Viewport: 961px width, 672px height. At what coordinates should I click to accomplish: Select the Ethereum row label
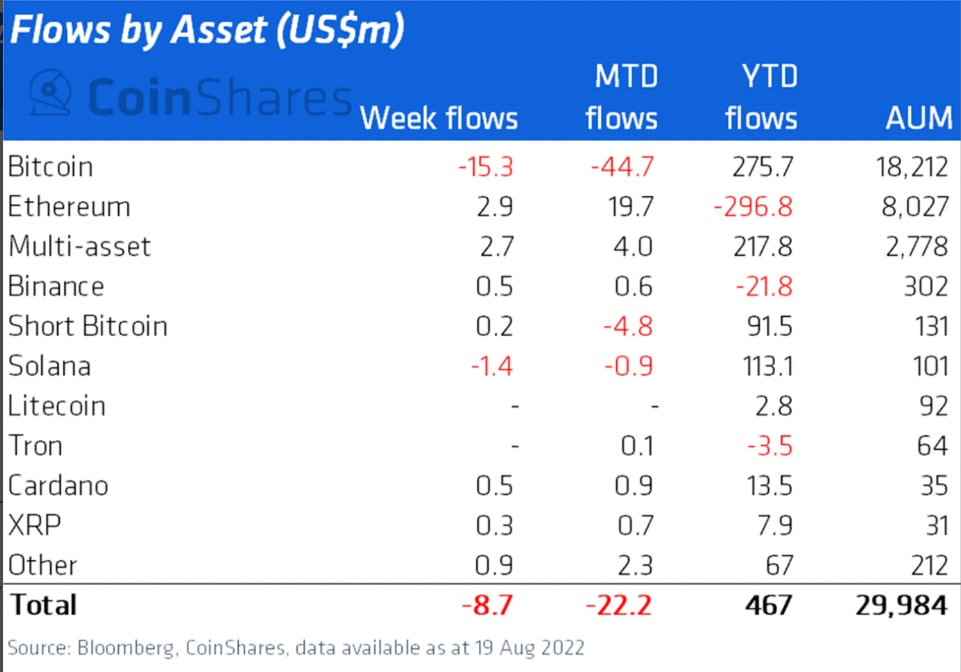(x=68, y=206)
